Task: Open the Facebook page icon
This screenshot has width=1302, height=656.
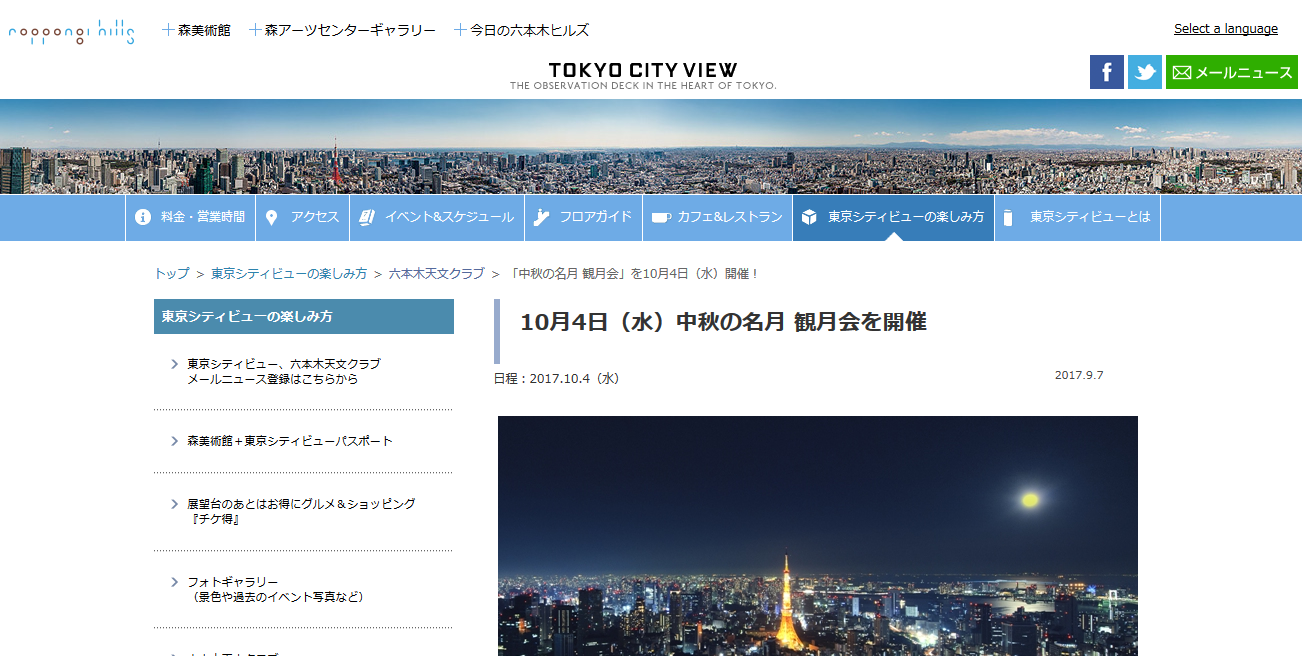Action: tap(1107, 72)
